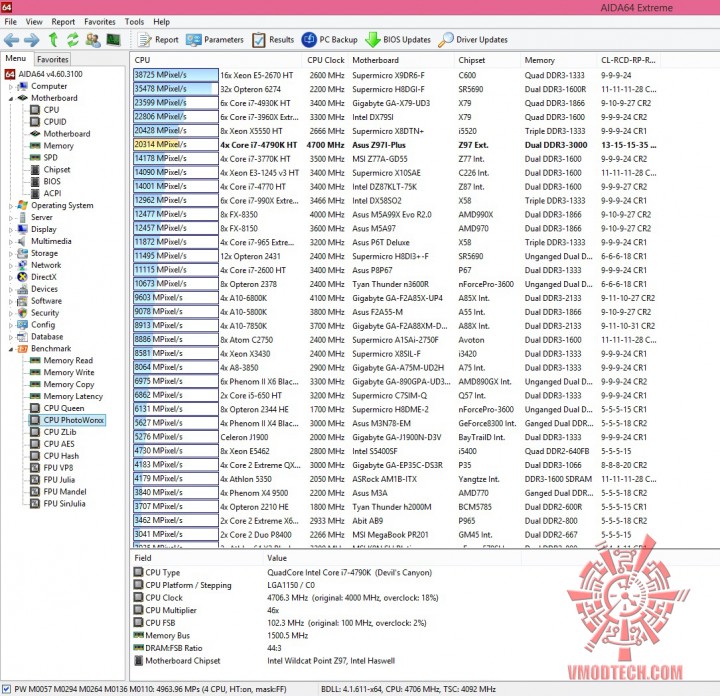720x696 pixels.
Task: Open the Report toolbar button
Action: [x=158, y=40]
